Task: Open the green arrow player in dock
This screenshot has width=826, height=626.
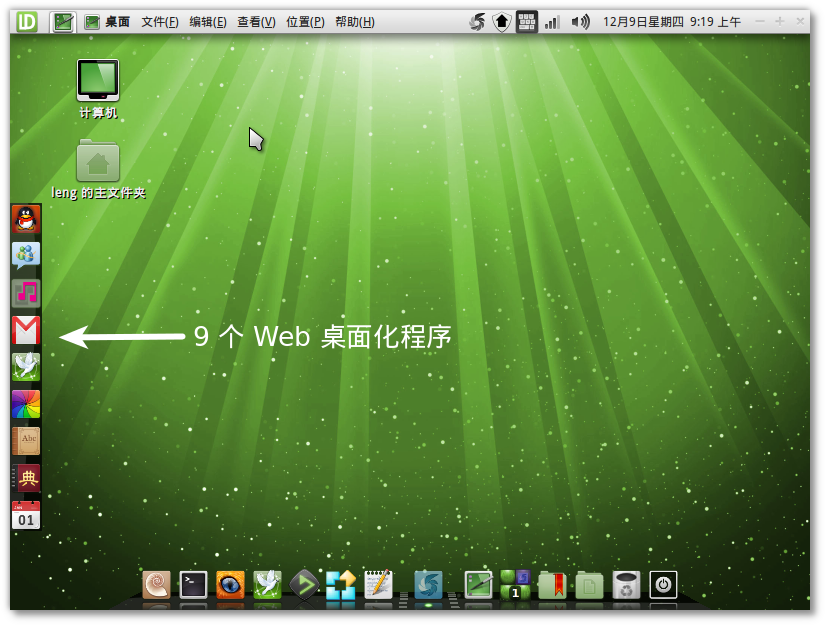Action: pos(304,585)
